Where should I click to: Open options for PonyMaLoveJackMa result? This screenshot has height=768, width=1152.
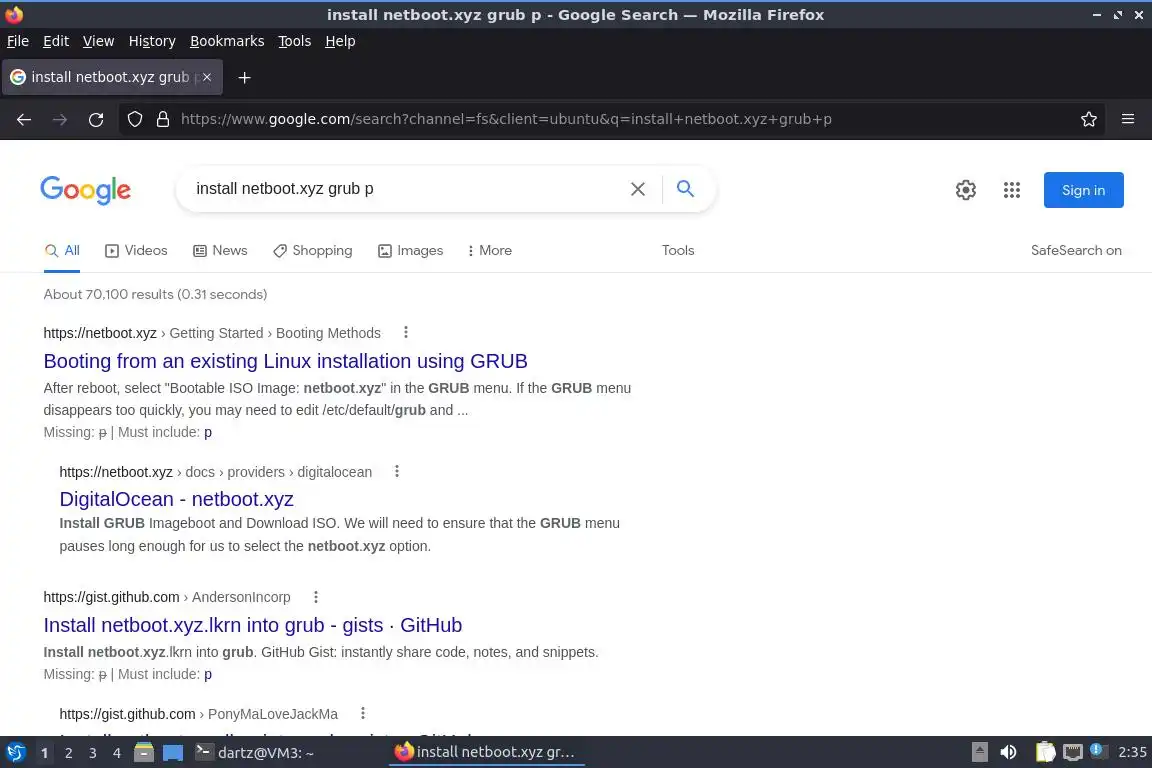click(362, 713)
